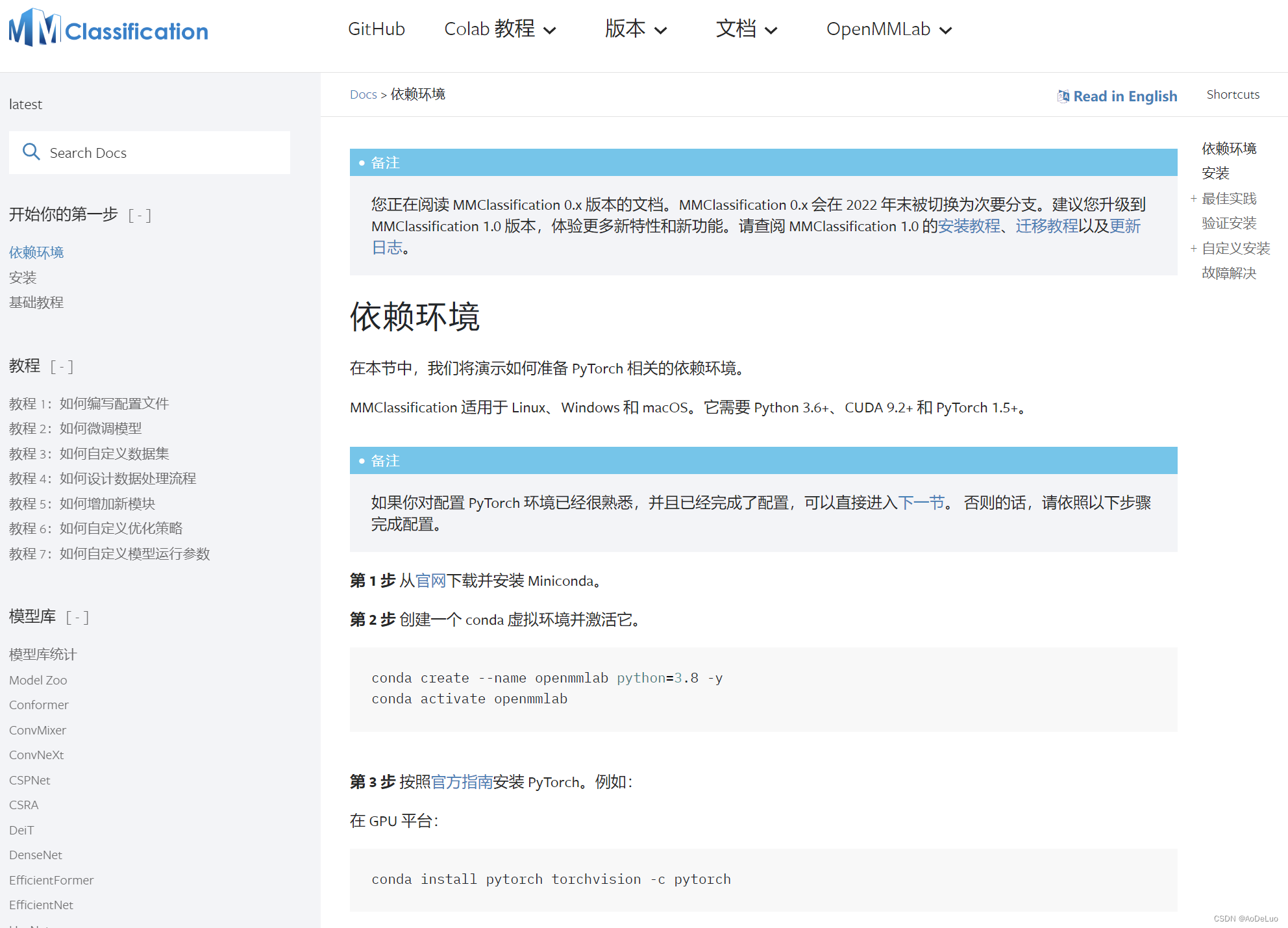Select 安装 in the left sidebar
This screenshot has height=928, width=1288.
coord(23,277)
